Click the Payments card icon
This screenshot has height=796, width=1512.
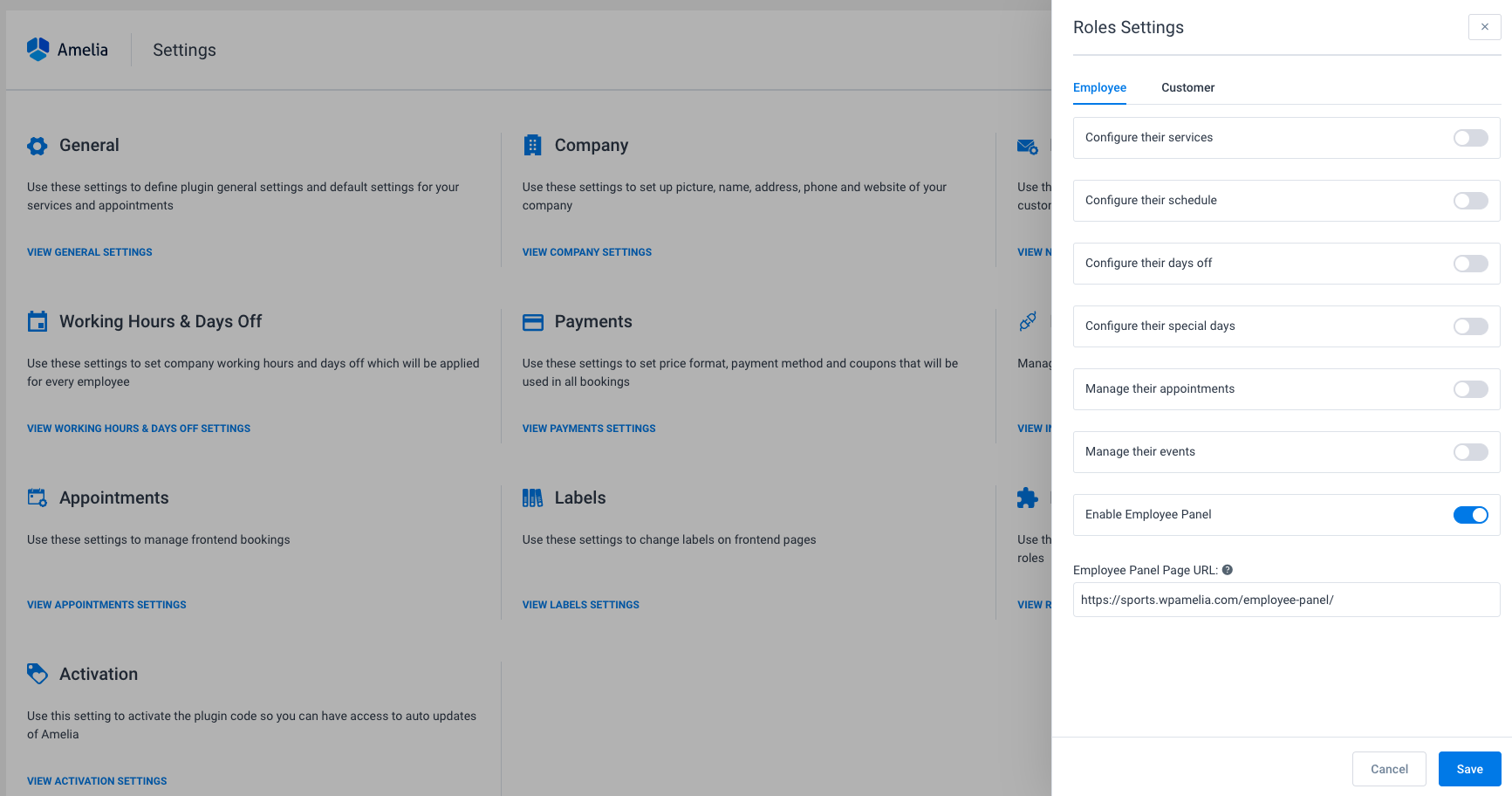pyautogui.click(x=532, y=322)
